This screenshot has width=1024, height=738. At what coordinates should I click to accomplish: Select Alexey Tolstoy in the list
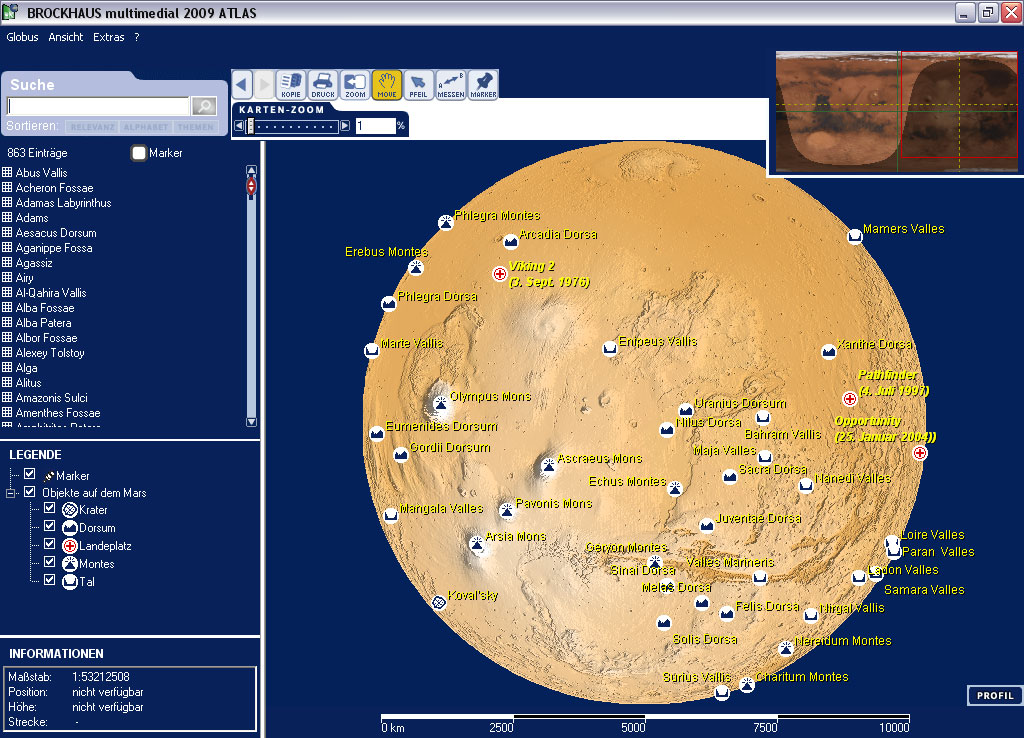(x=50, y=353)
